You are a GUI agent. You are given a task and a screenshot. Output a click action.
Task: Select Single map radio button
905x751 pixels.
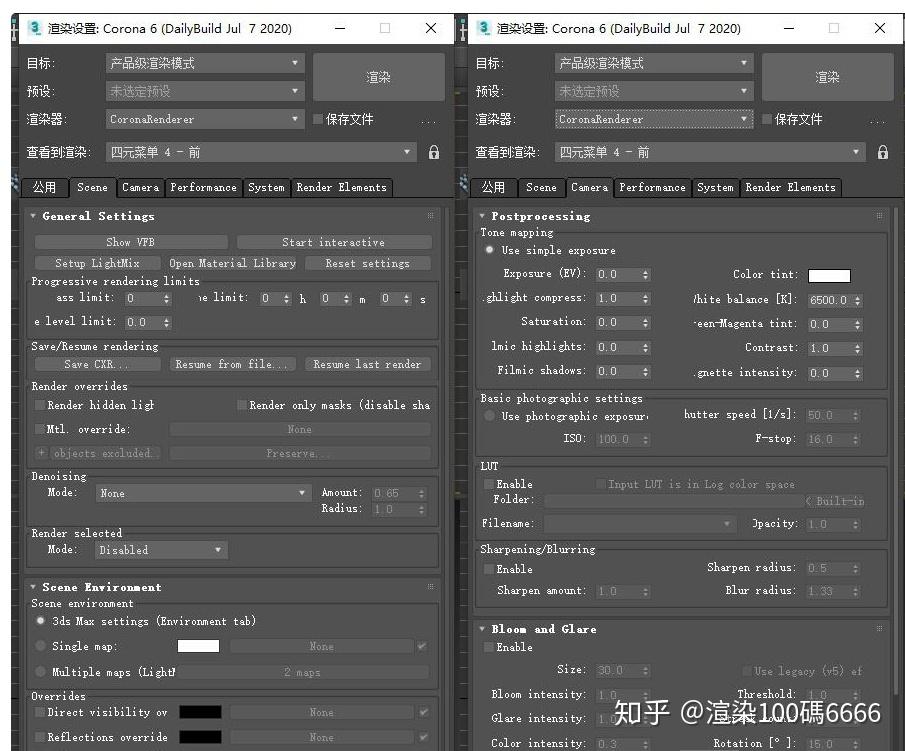point(40,645)
